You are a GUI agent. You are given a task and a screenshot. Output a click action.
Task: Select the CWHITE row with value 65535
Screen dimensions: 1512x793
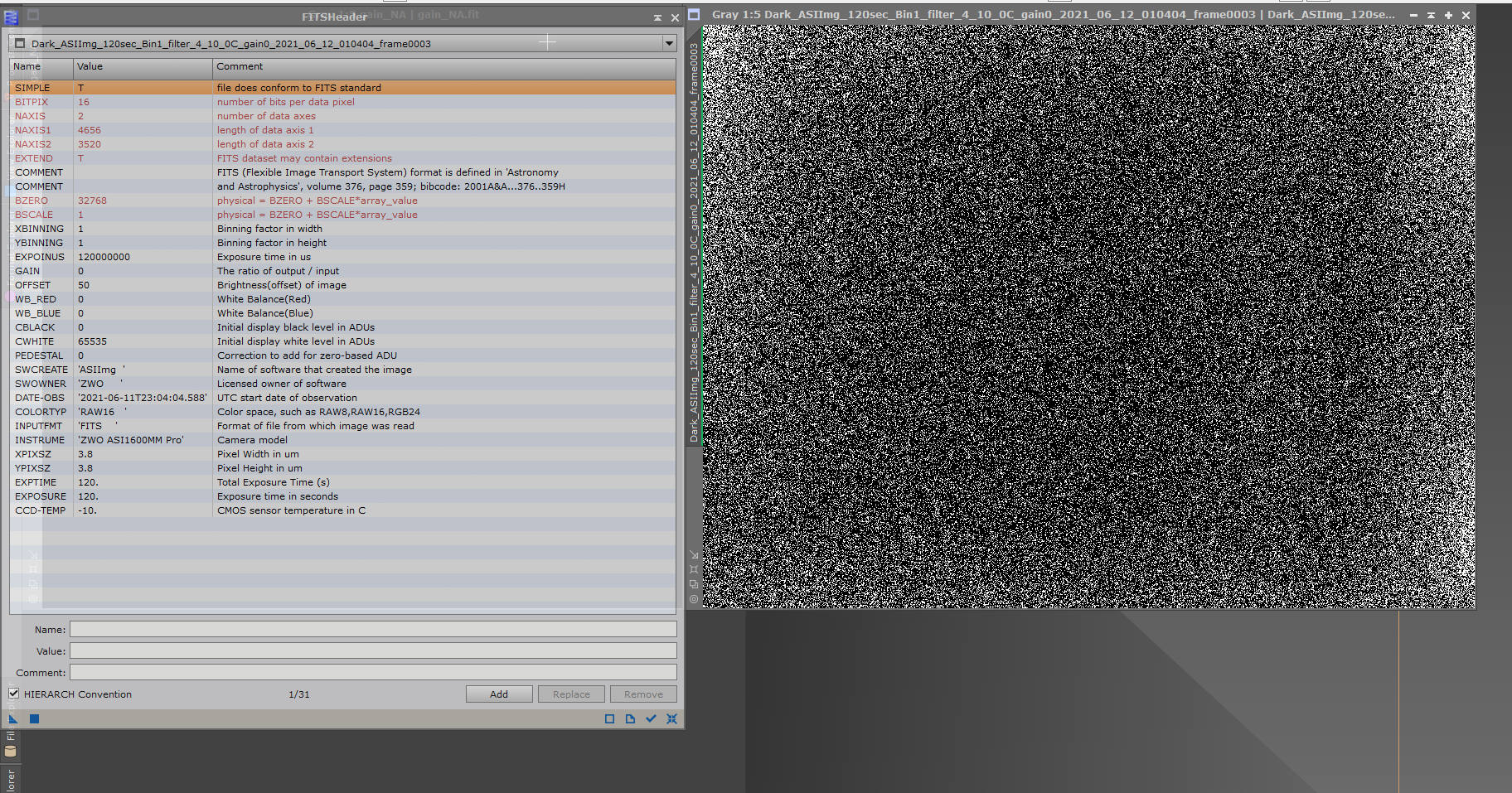click(x=342, y=341)
